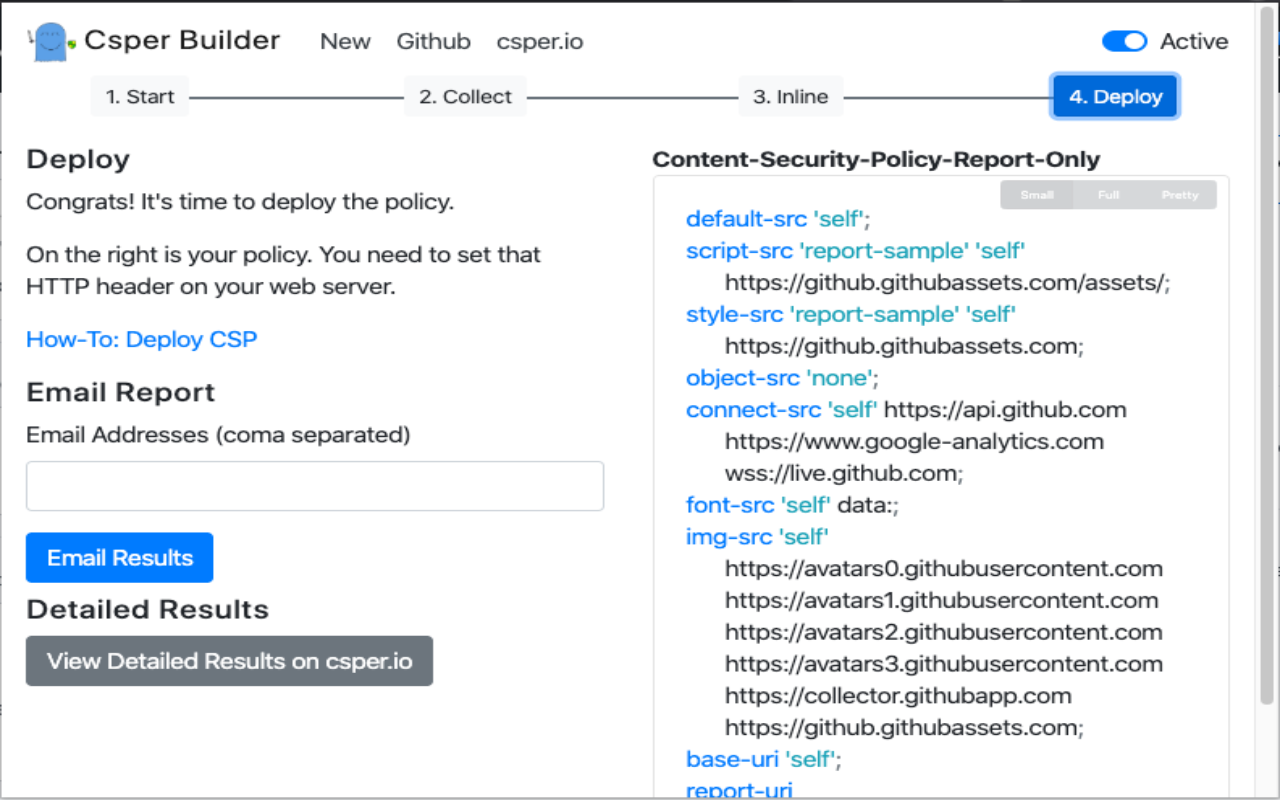Click View Detailed Results on csper.io
This screenshot has width=1280, height=800.
(229, 661)
